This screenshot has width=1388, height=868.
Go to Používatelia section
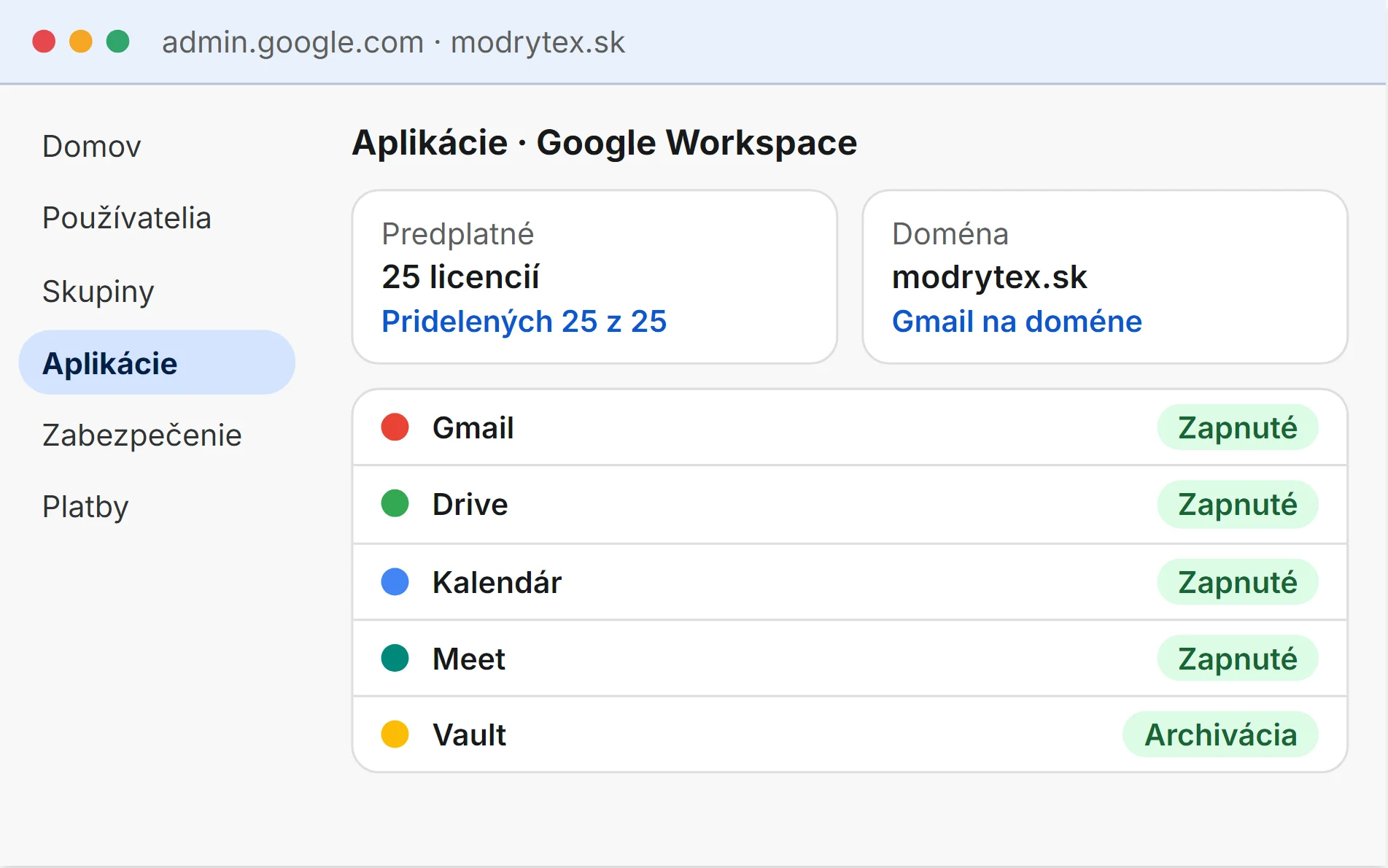coord(127,218)
